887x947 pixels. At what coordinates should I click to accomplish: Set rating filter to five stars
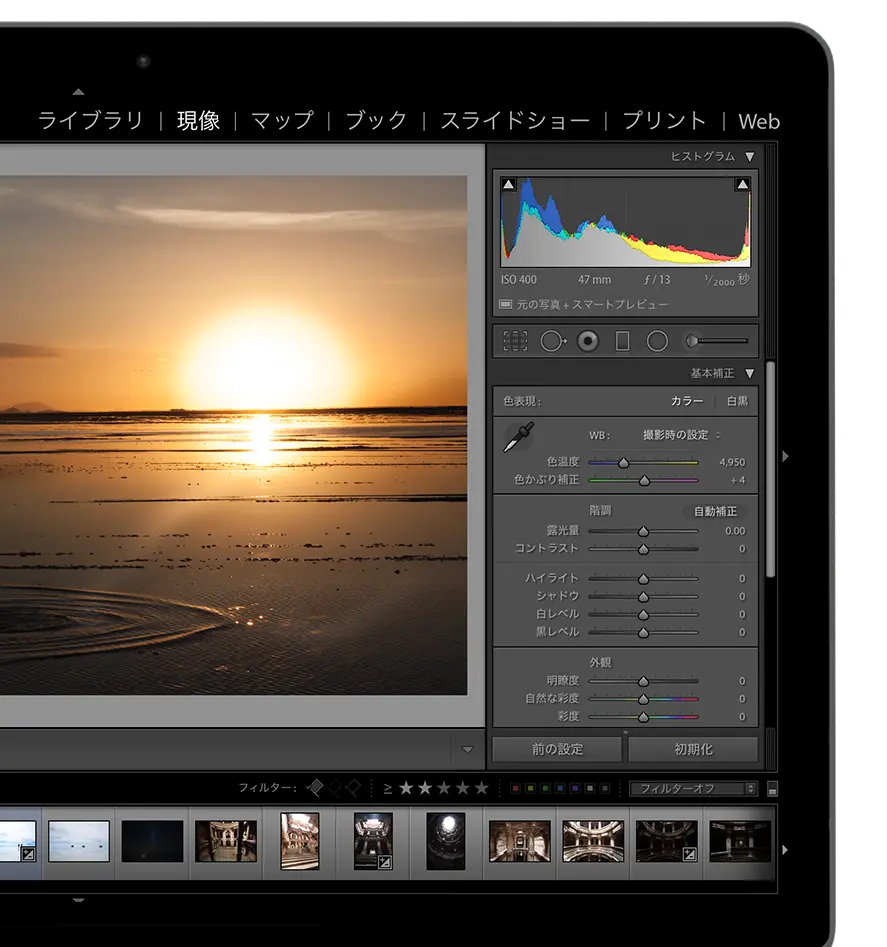(481, 788)
